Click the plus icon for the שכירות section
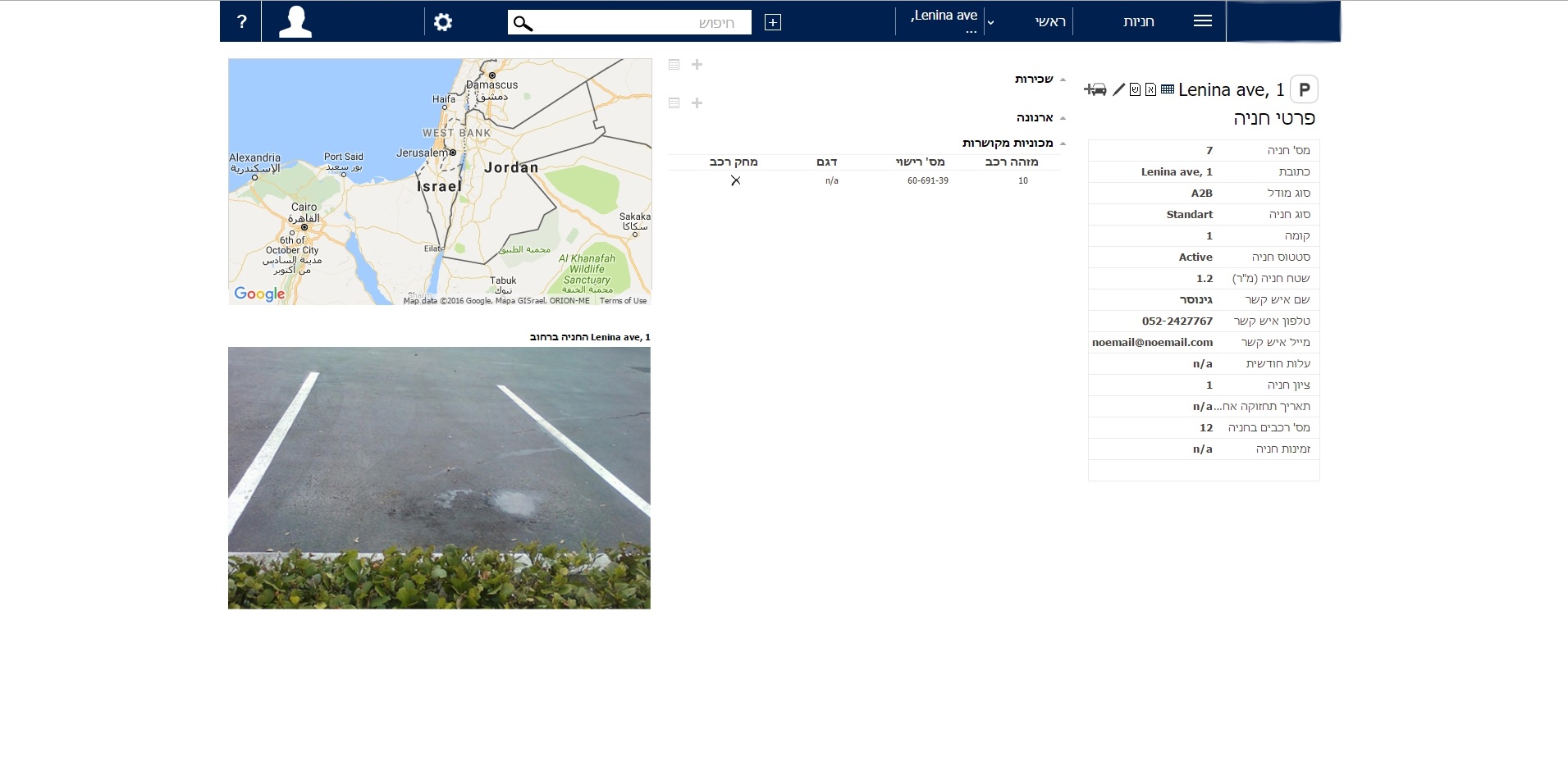 coord(697,65)
